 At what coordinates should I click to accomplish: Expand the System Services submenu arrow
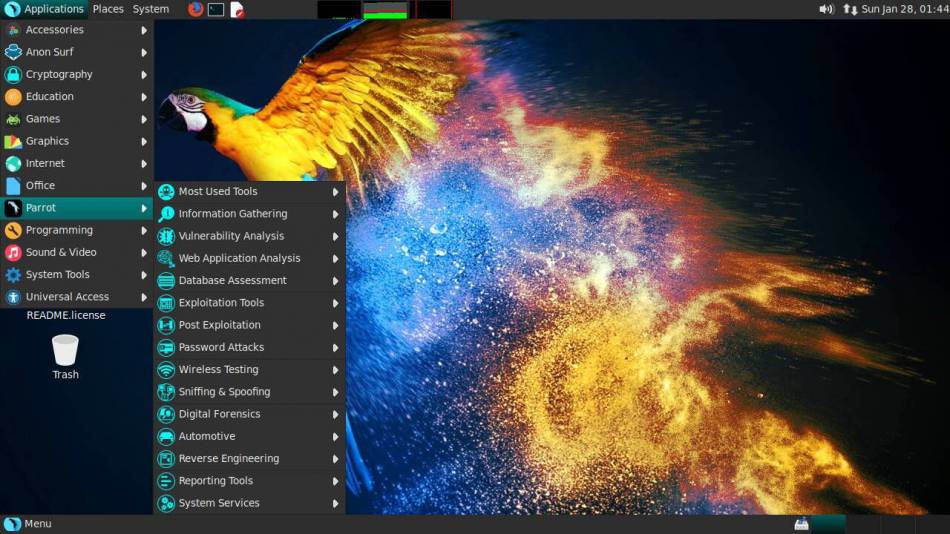[x=335, y=504]
